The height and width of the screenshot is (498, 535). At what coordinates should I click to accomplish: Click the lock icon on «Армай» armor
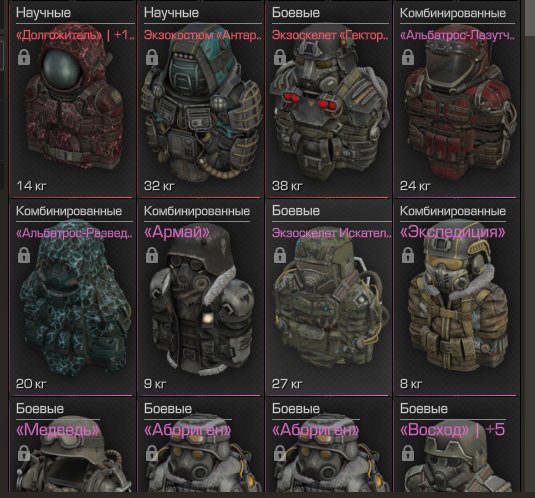[x=152, y=255]
